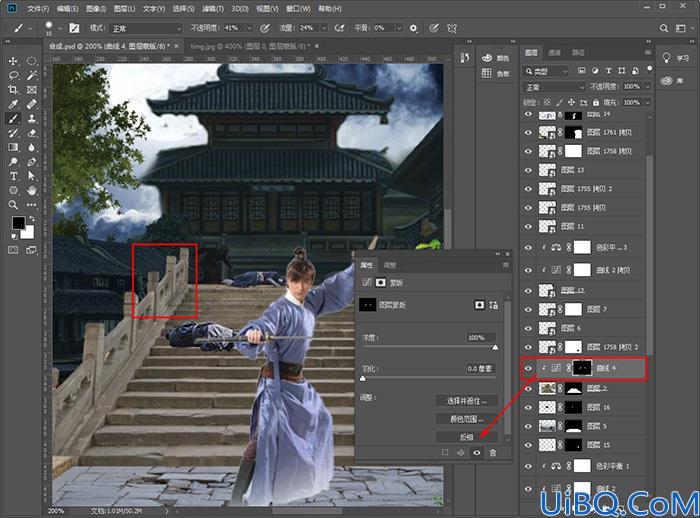
Task: Select the Eraser tool
Action: [x=31, y=133]
